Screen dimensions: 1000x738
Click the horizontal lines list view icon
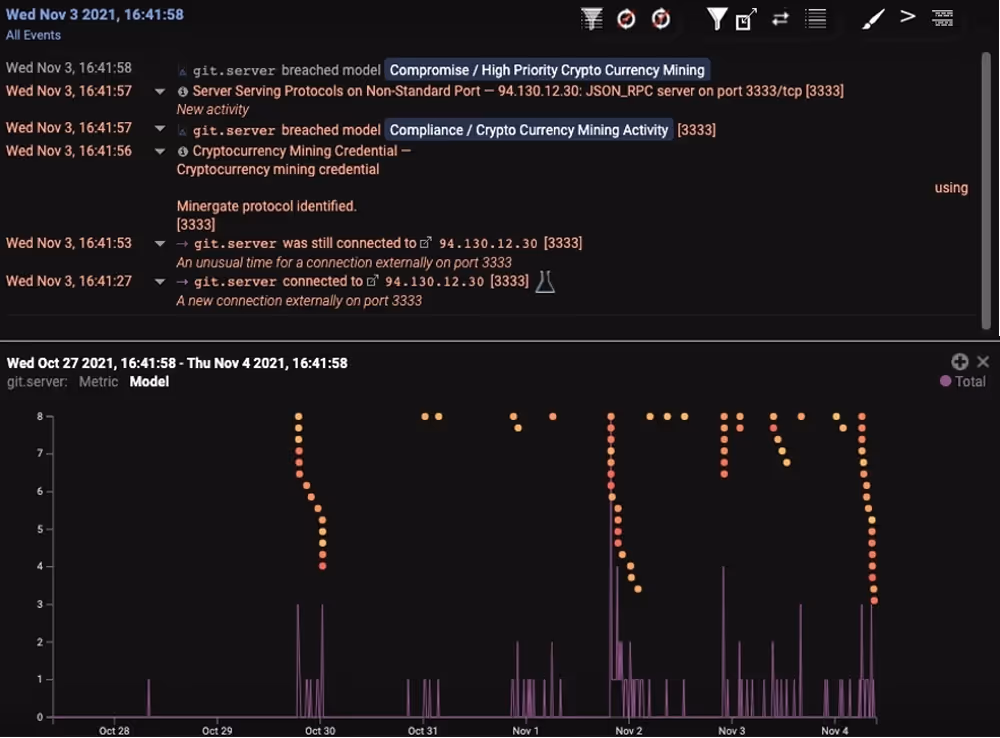[816, 18]
